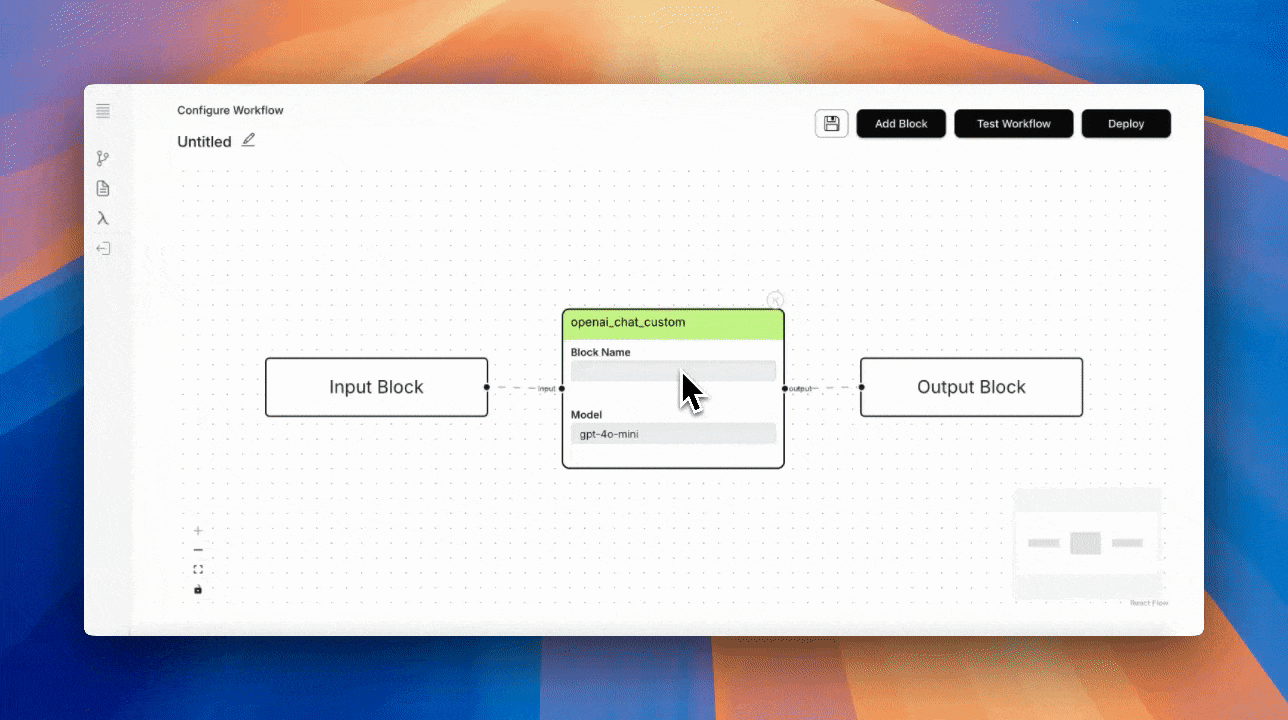Open the Model field showing gpt-4o-mini
Screen dimensions: 1288x720
[673, 433]
